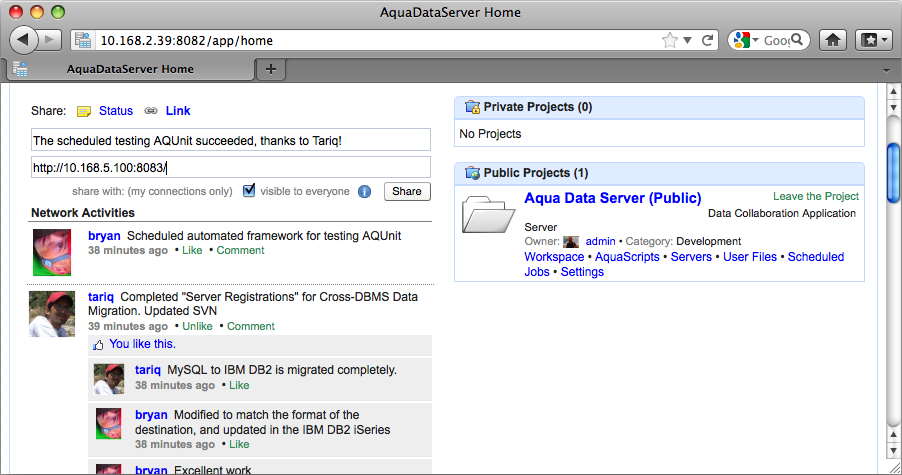Viewport: 902px width, 475px height.
Task: Open the bookmarks menu button
Action: point(874,40)
